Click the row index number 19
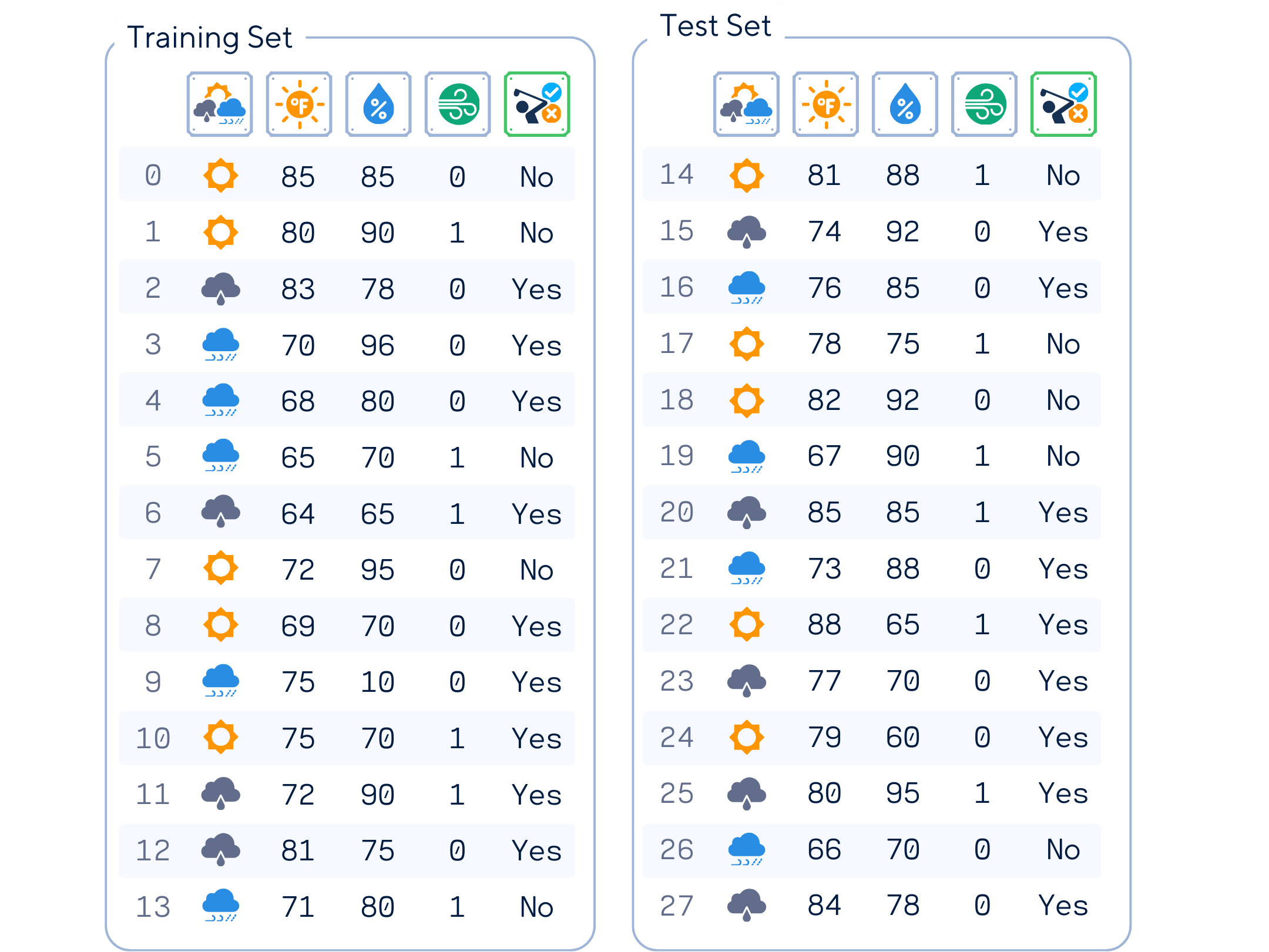1269x952 pixels. pos(677,456)
